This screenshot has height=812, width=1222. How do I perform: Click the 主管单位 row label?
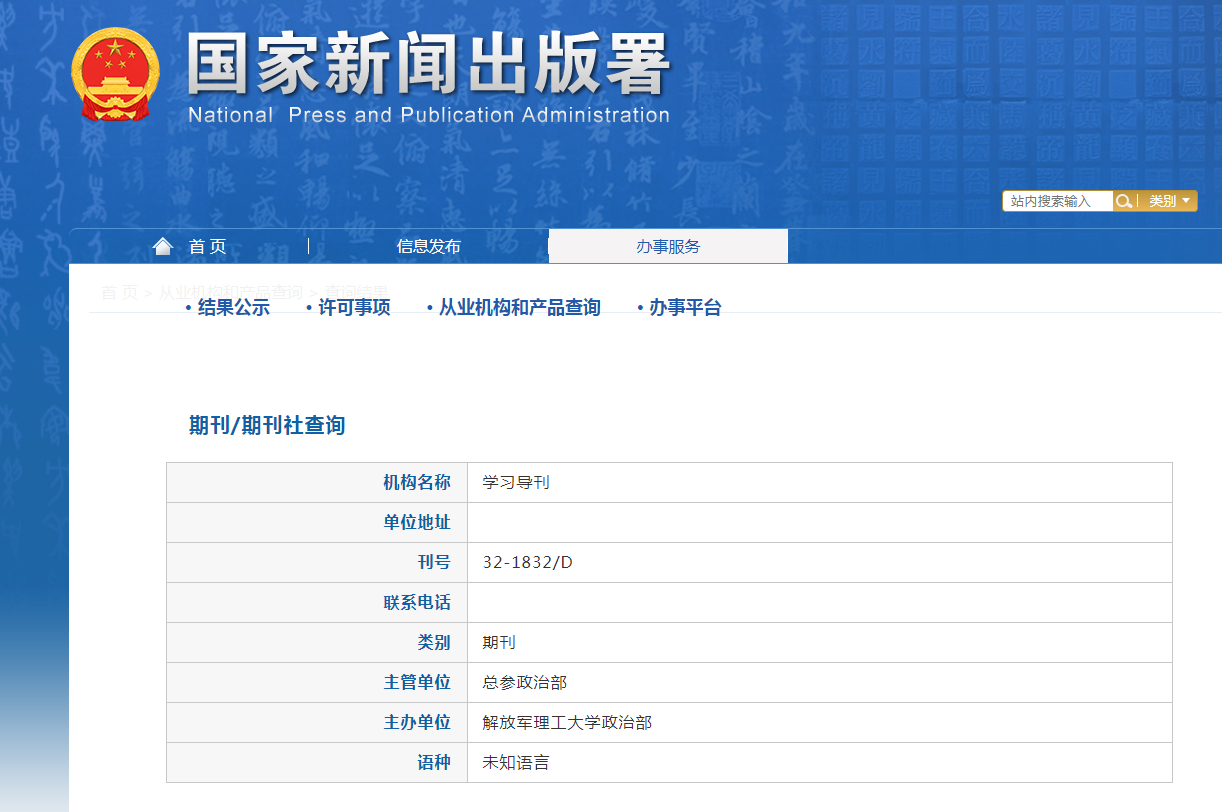click(417, 683)
